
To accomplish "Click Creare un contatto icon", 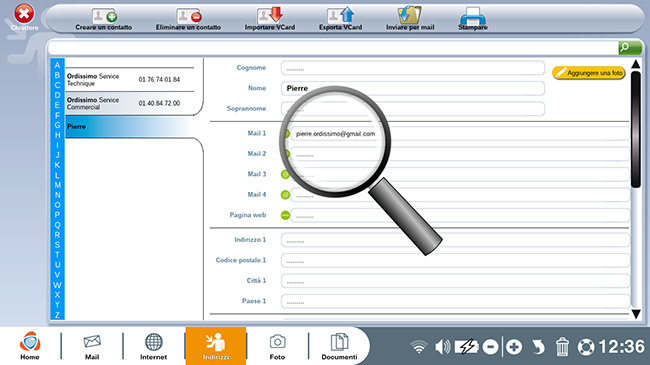I will pyautogui.click(x=104, y=16).
